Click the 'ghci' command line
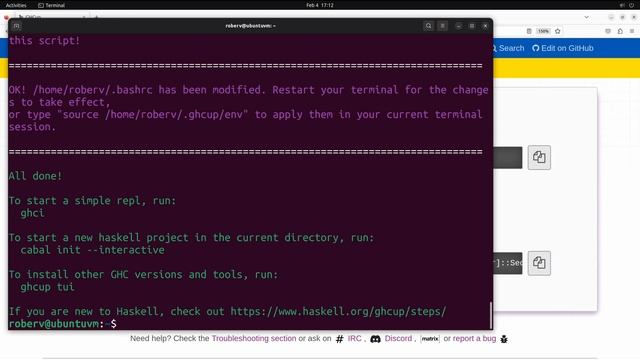 32,213
